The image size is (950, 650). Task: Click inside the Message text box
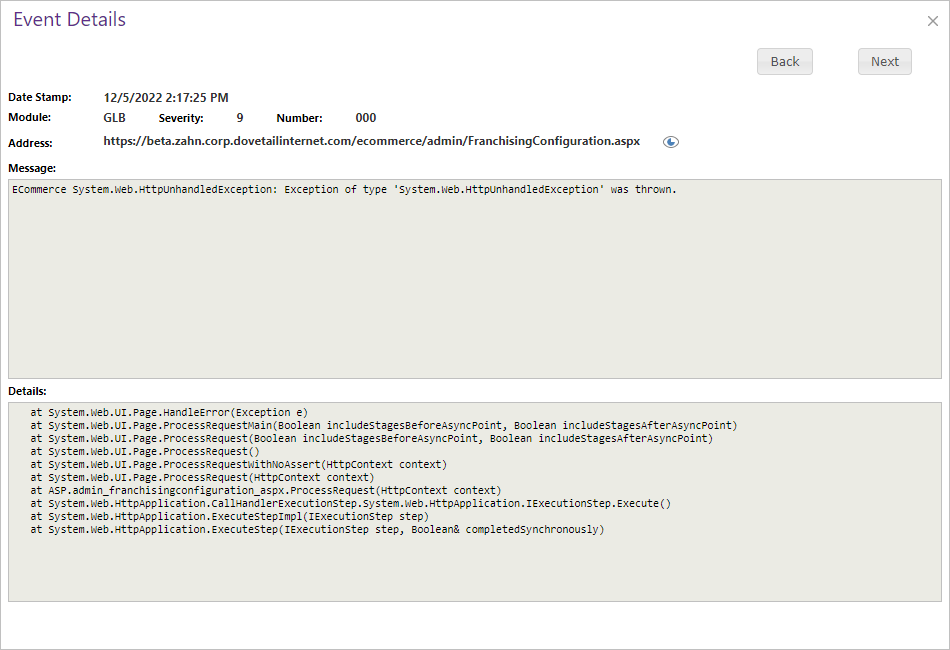click(x=474, y=290)
